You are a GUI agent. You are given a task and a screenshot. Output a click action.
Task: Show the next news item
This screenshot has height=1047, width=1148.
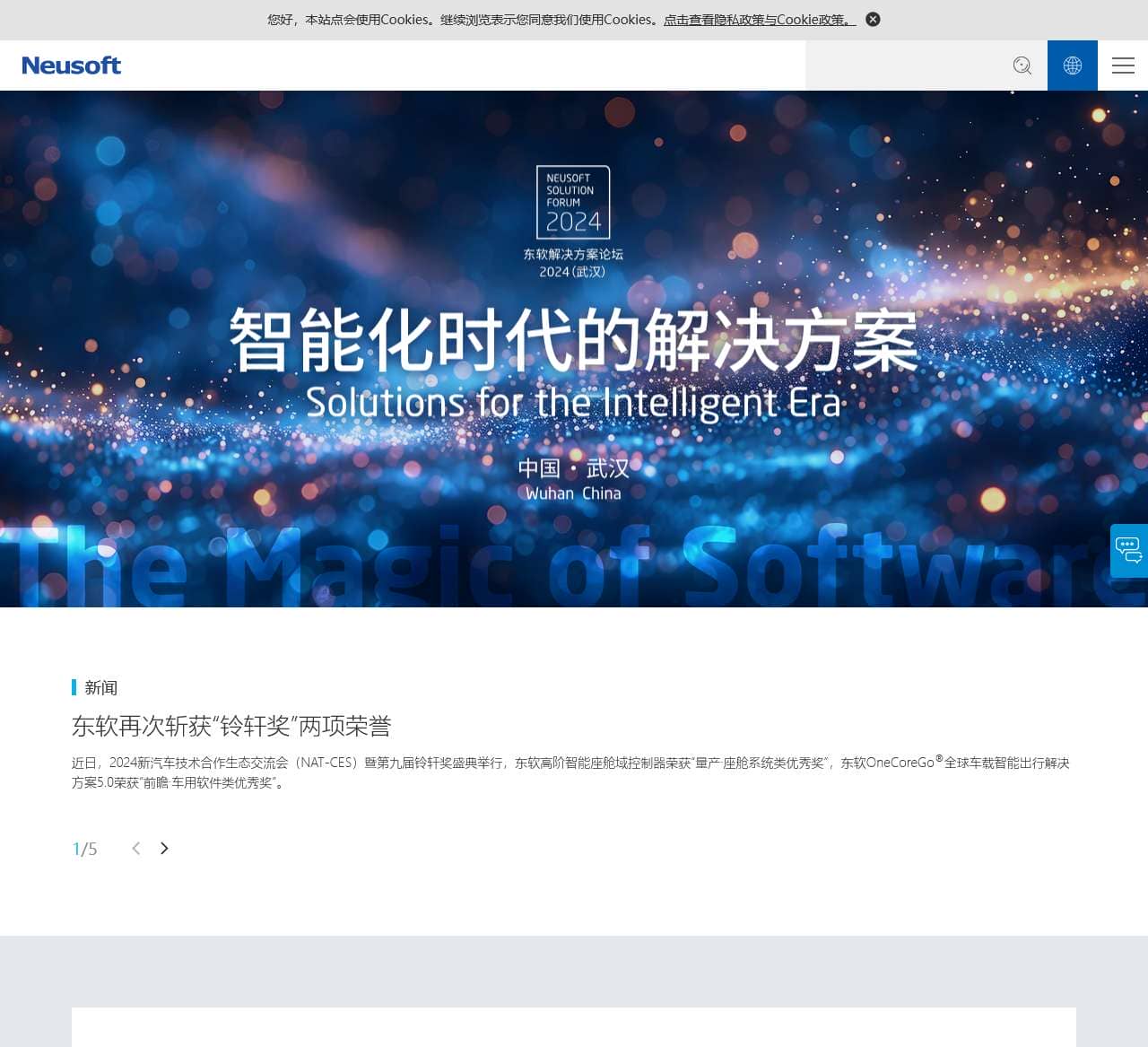164,849
